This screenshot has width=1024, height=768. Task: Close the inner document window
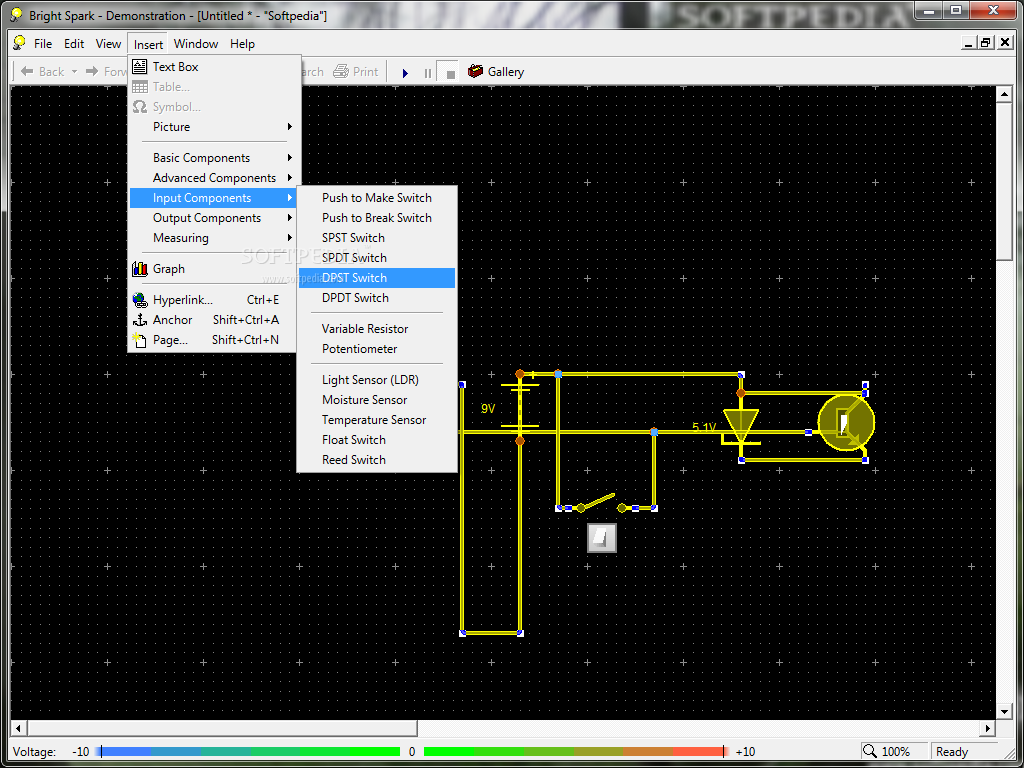tap(1005, 43)
